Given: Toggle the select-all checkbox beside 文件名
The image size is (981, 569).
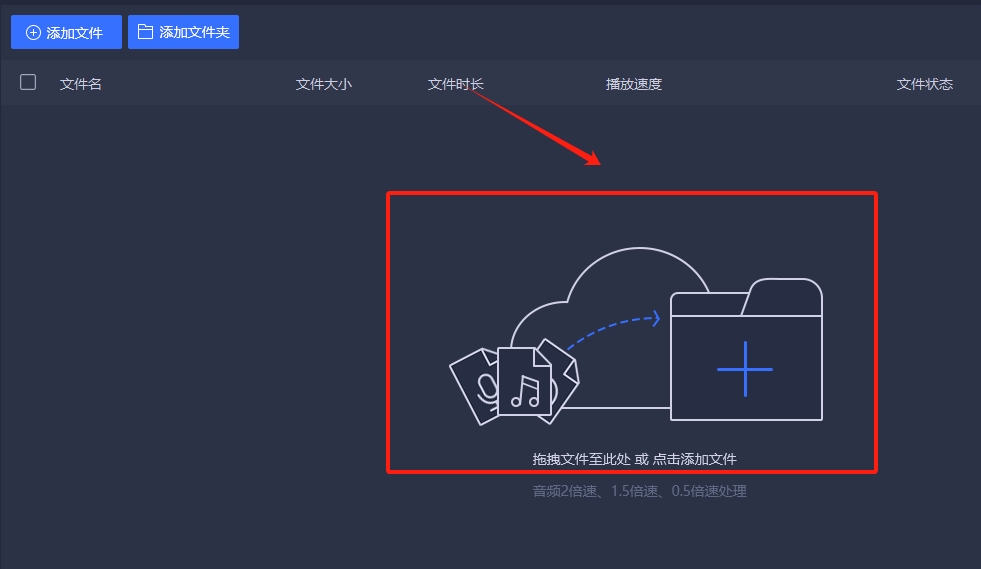Looking at the screenshot, I should click(x=28, y=82).
